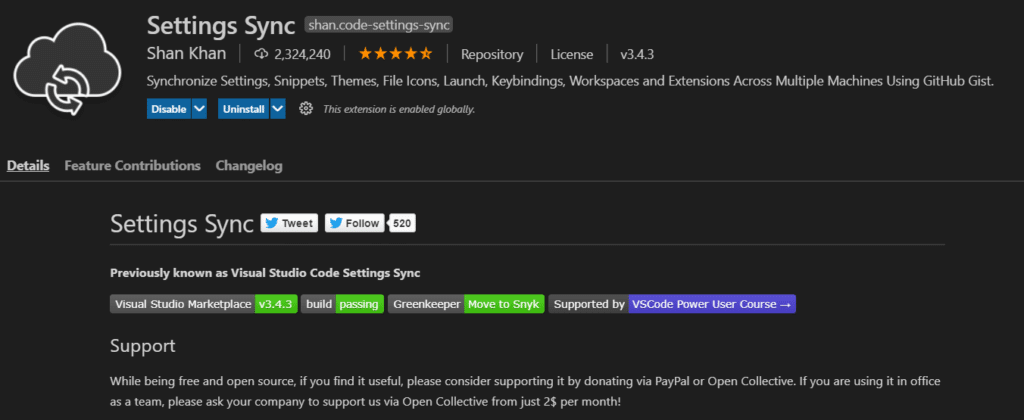Click the download count cloud icon
1024x420 pixels.
point(261,54)
